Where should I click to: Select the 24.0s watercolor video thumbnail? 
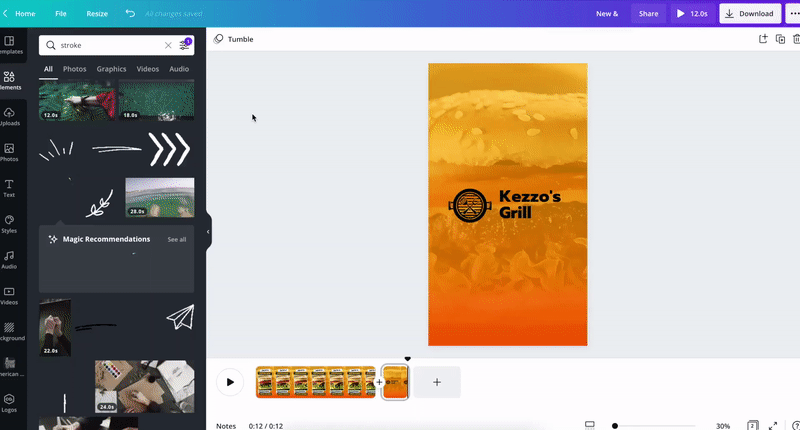[144, 387]
